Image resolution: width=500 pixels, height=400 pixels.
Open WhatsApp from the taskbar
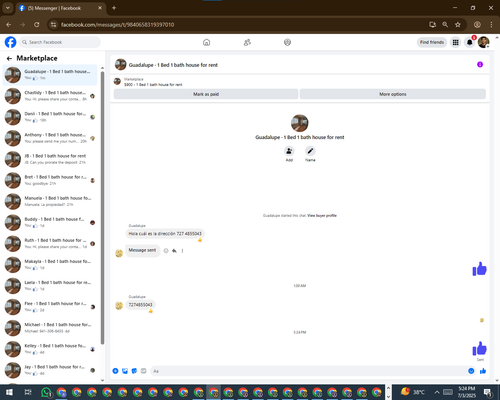(46, 392)
